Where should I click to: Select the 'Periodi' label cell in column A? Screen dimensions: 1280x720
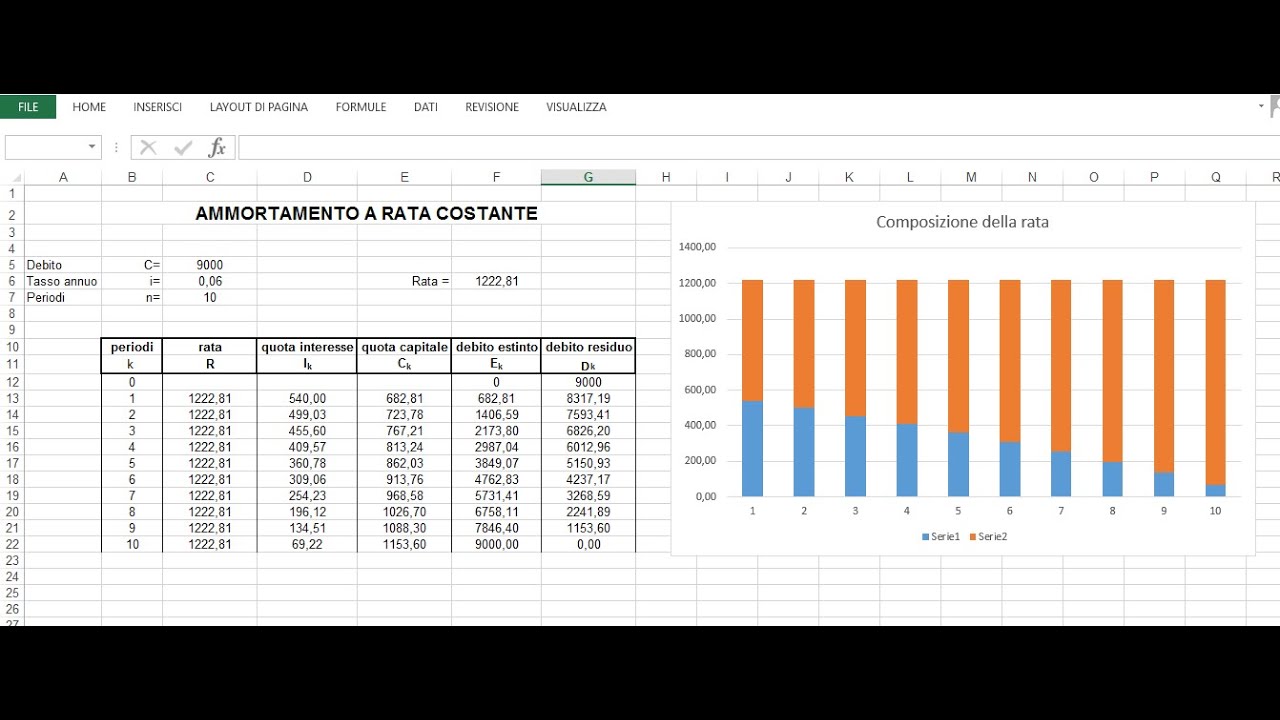(x=63, y=297)
